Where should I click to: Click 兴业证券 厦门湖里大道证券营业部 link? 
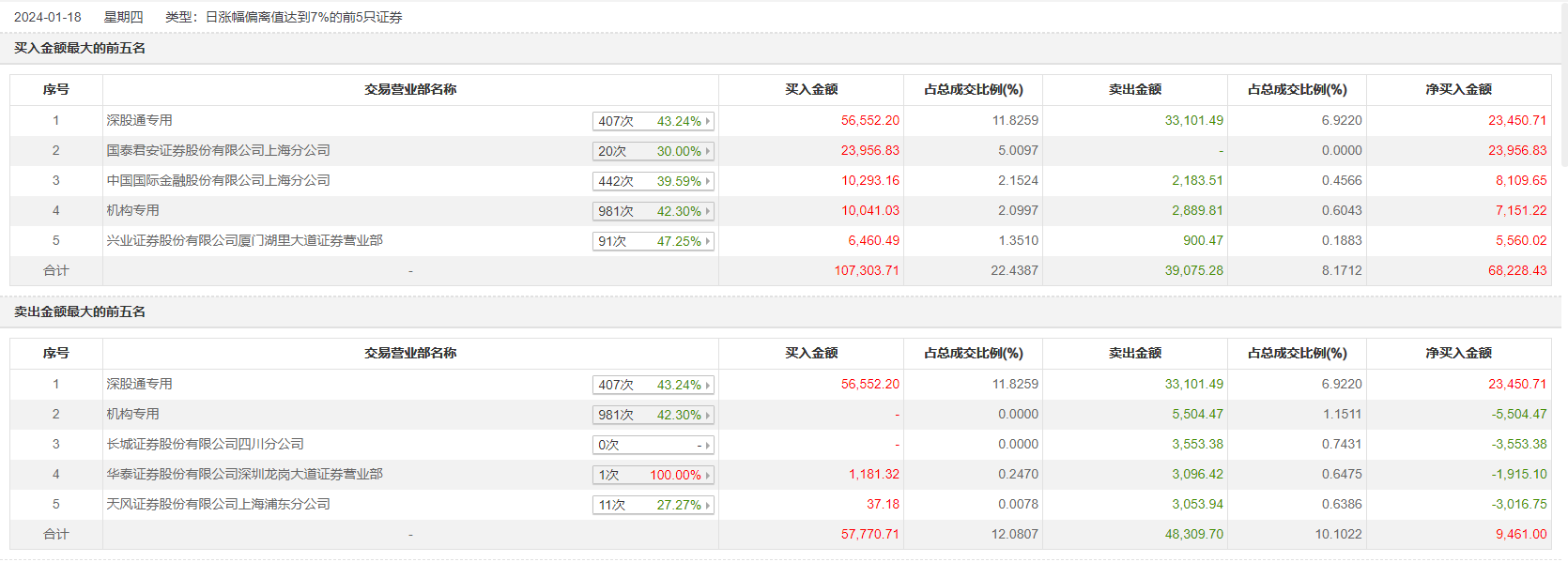[244, 240]
